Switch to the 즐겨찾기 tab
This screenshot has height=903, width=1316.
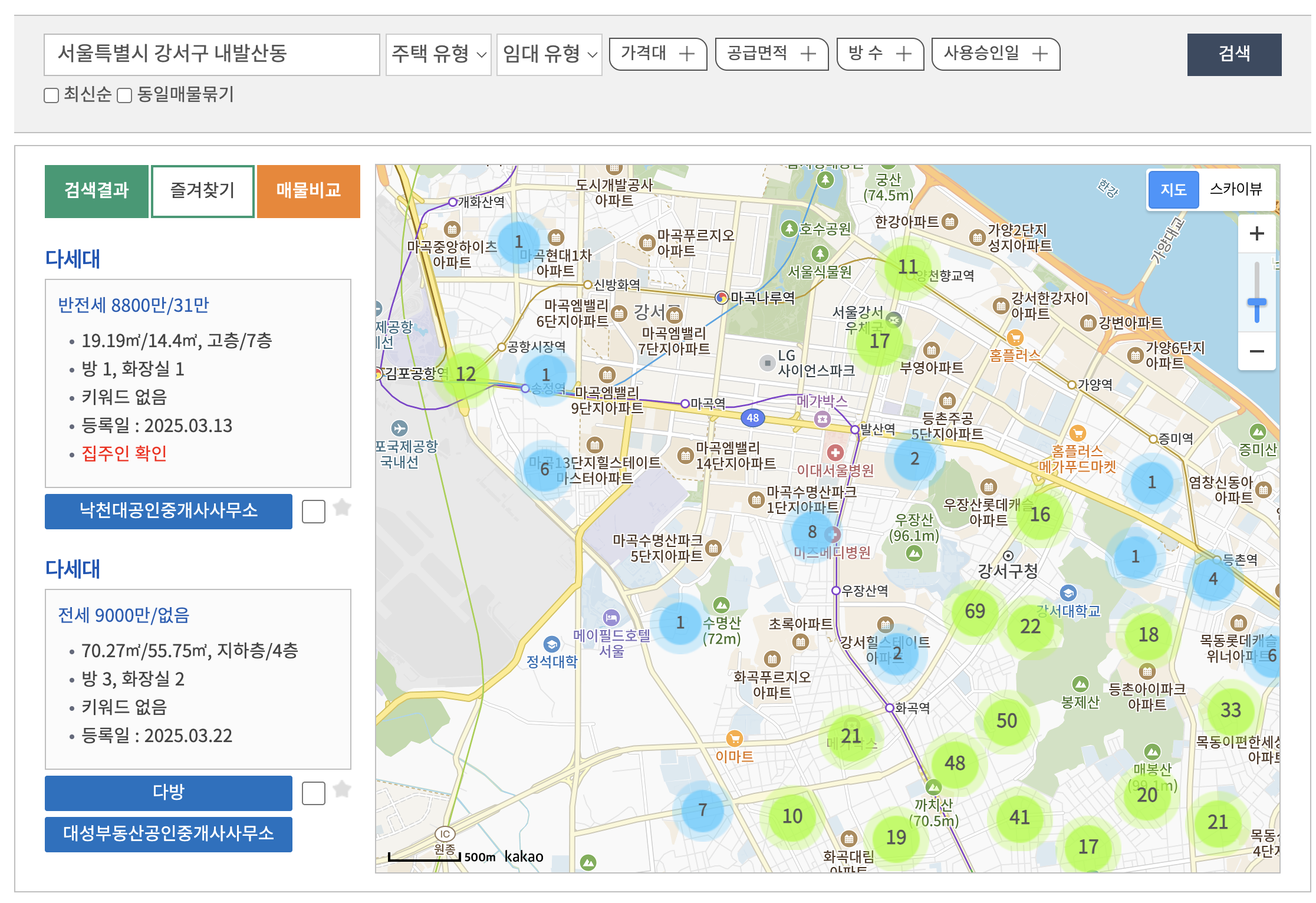(202, 190)
